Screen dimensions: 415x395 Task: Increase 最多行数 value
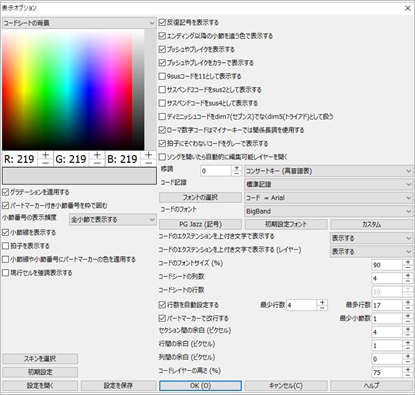(x=408, y=302)
